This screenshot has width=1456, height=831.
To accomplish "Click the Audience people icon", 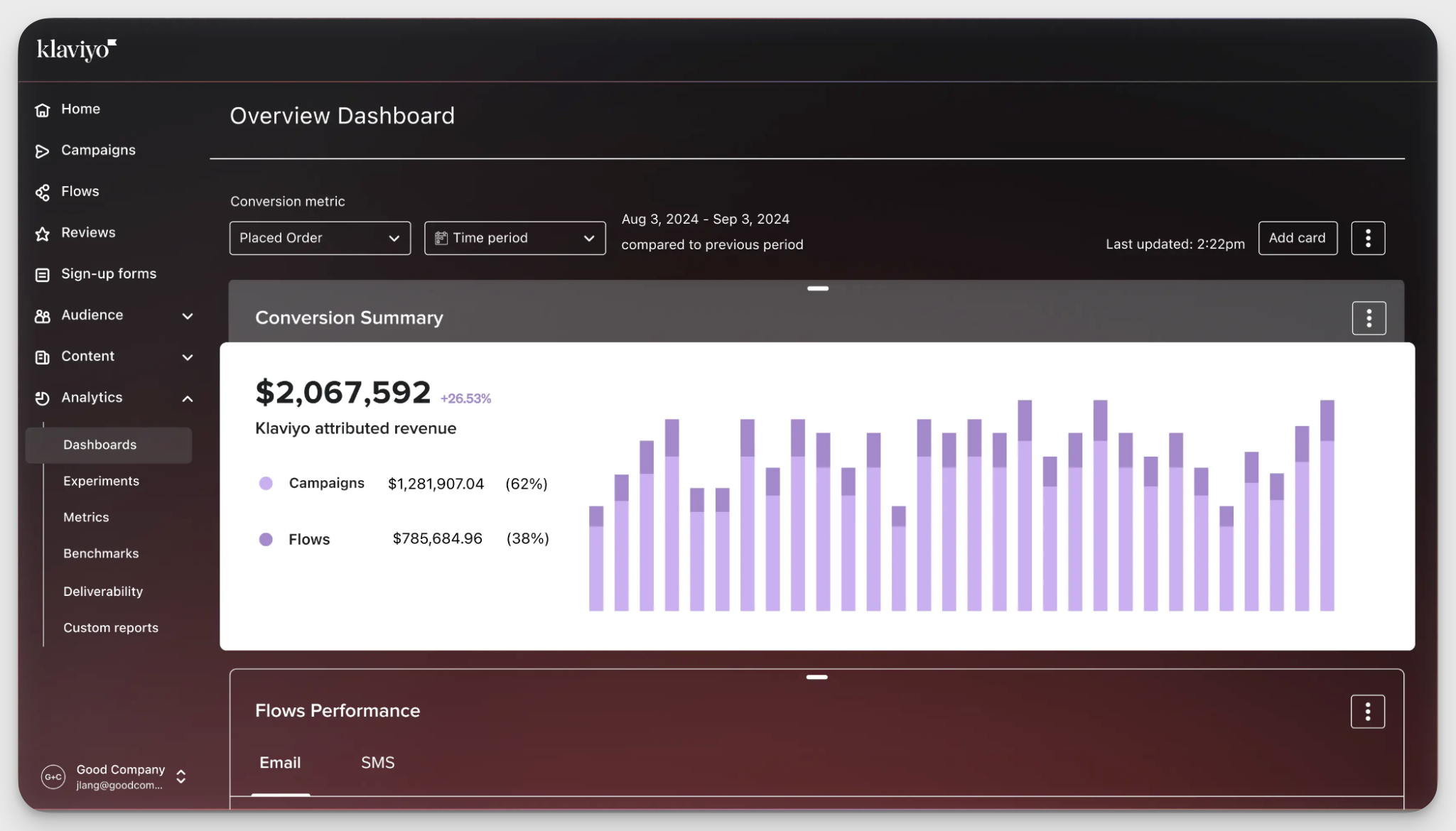I will pyautogui.click(x=42, y=315).
